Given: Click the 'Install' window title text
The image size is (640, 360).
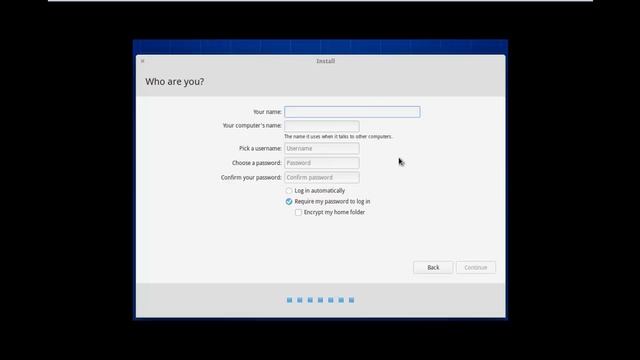Looking at the screenshot, I should point(326,61).
